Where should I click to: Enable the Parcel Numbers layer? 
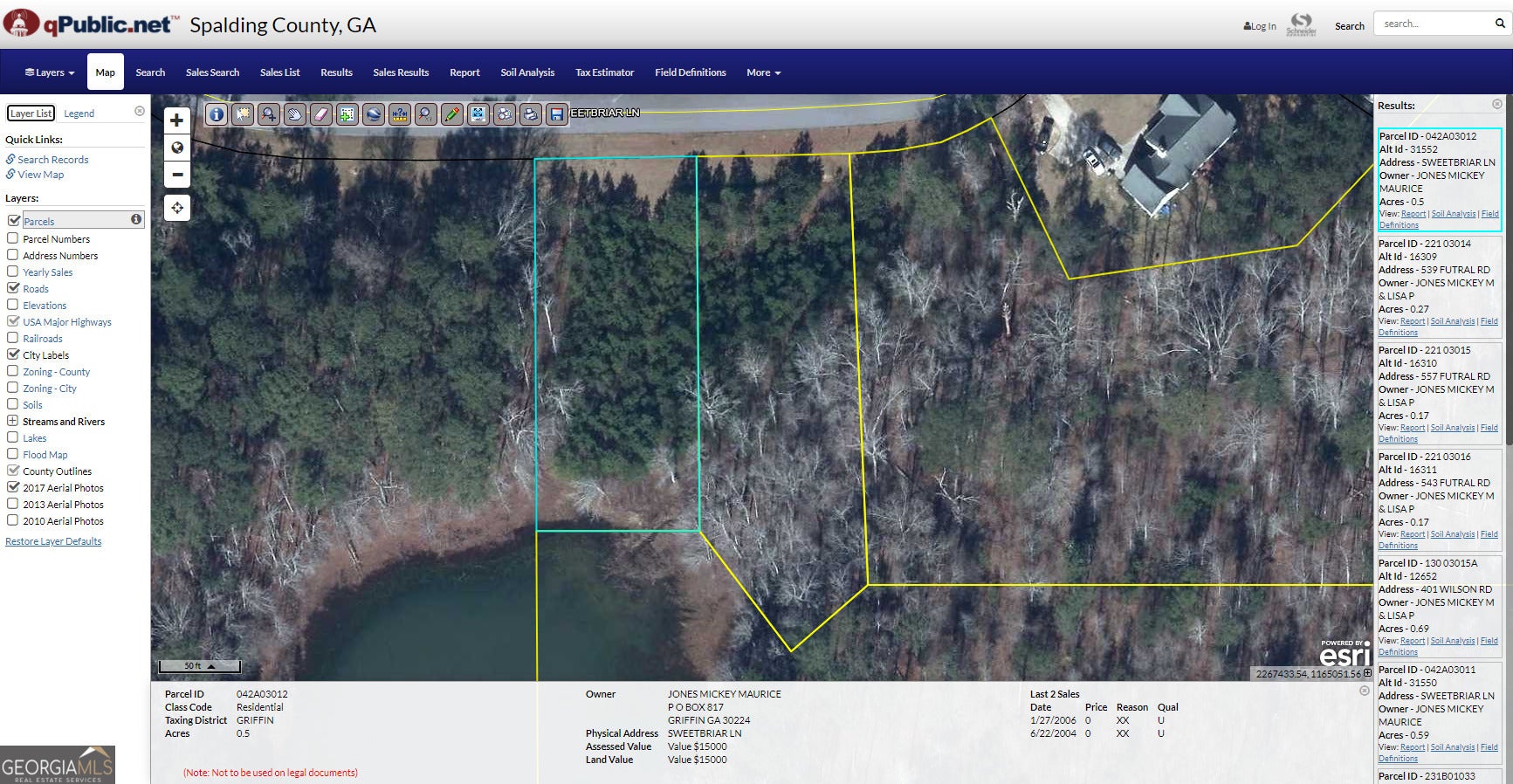click(x=13, y=238)
